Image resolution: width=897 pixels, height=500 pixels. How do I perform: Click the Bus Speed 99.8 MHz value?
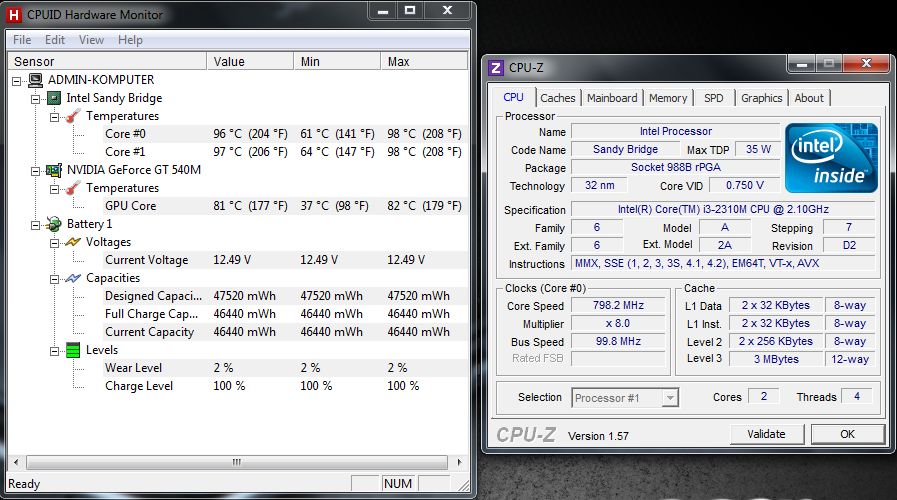coord(618,342)
